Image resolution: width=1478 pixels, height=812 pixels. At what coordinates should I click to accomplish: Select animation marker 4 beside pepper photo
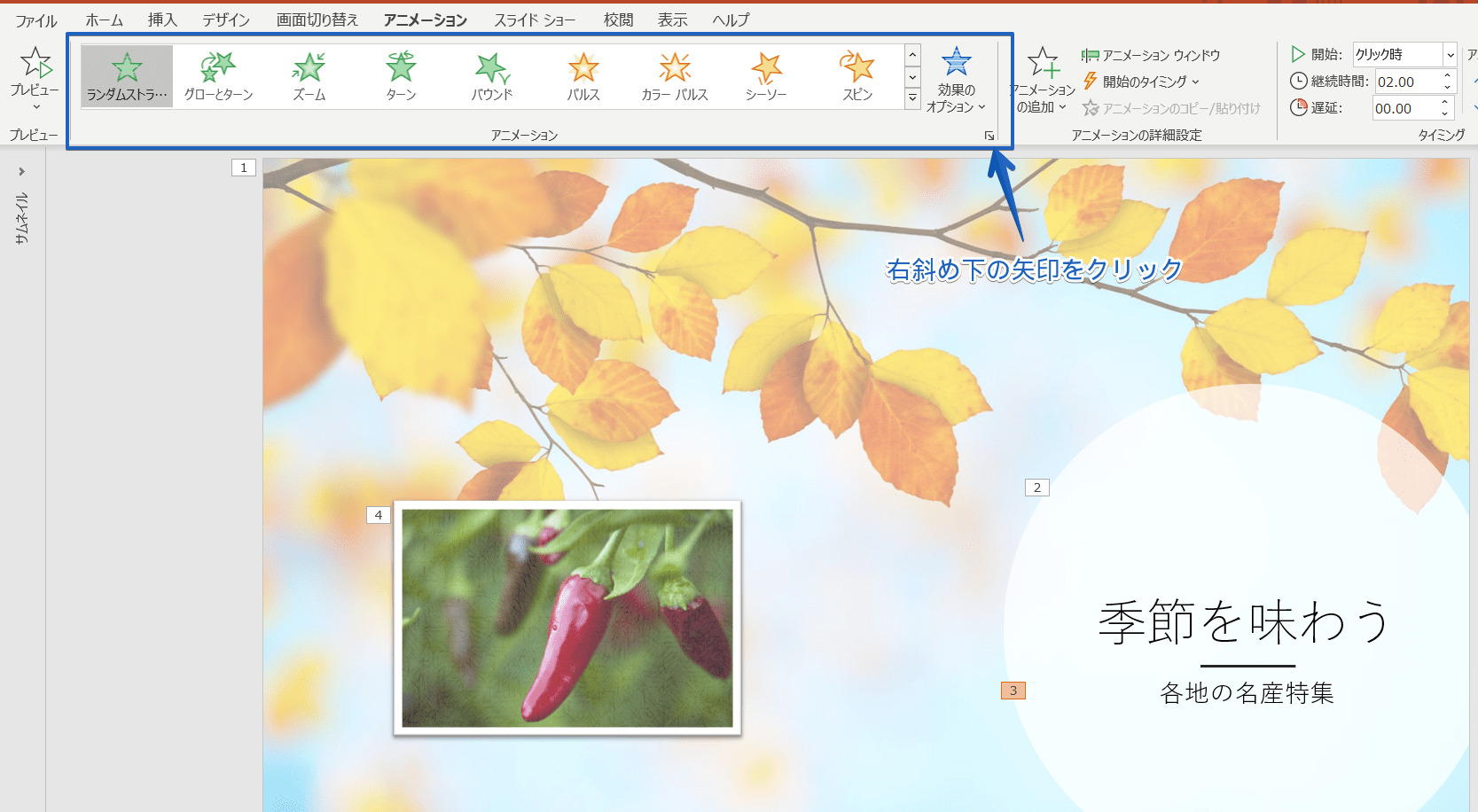tap(379, 515)
